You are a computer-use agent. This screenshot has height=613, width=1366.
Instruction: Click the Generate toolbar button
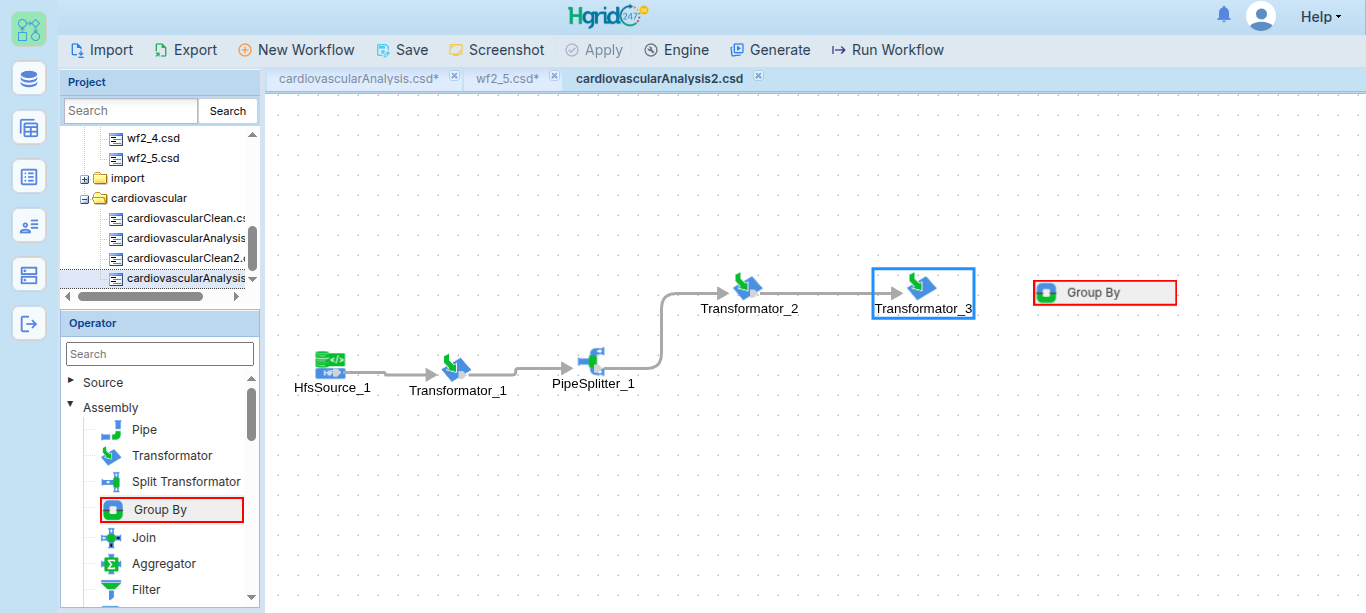[770, 50]
